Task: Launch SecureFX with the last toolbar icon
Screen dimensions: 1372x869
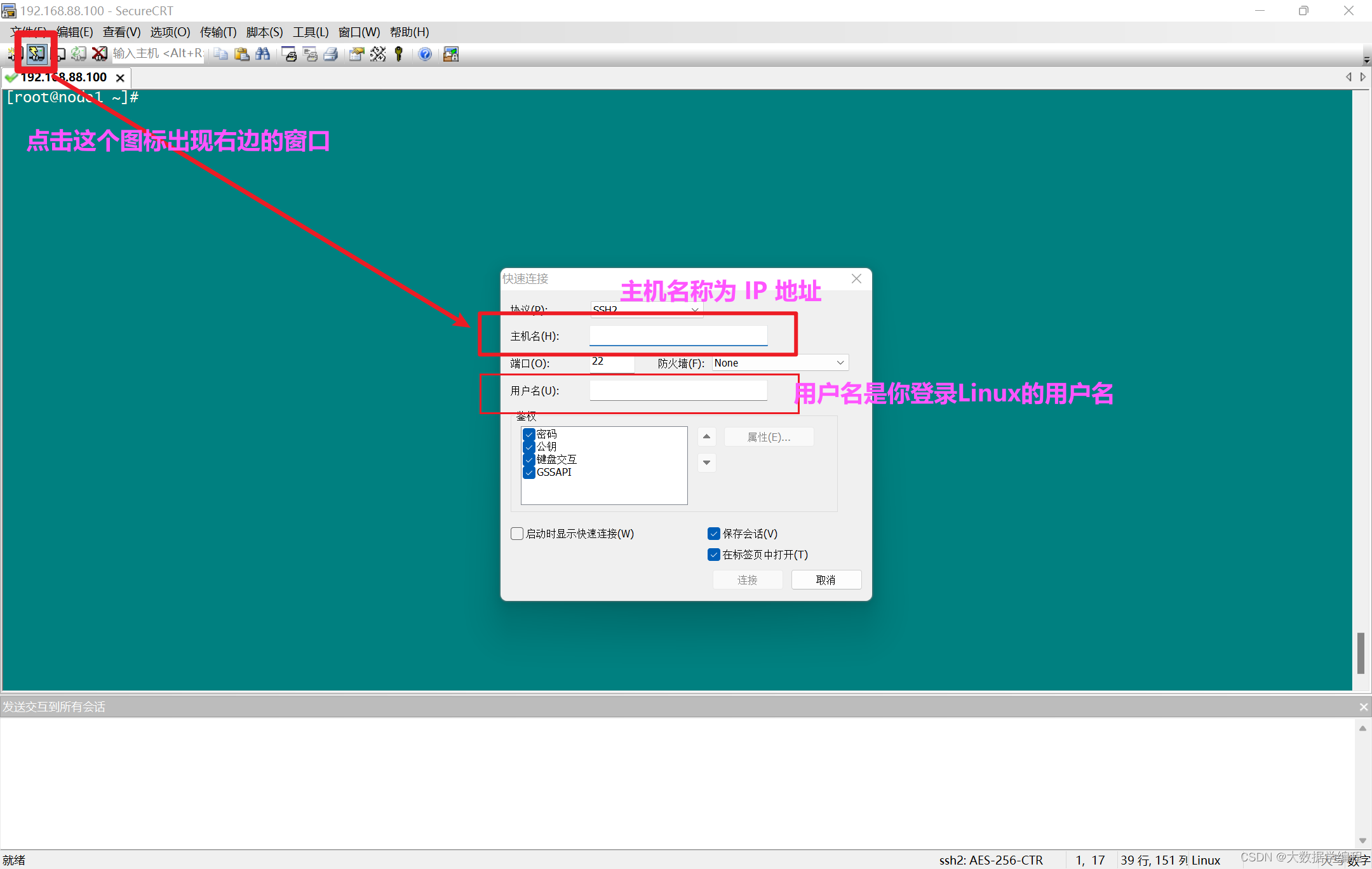Action: [x=451, y=54]
